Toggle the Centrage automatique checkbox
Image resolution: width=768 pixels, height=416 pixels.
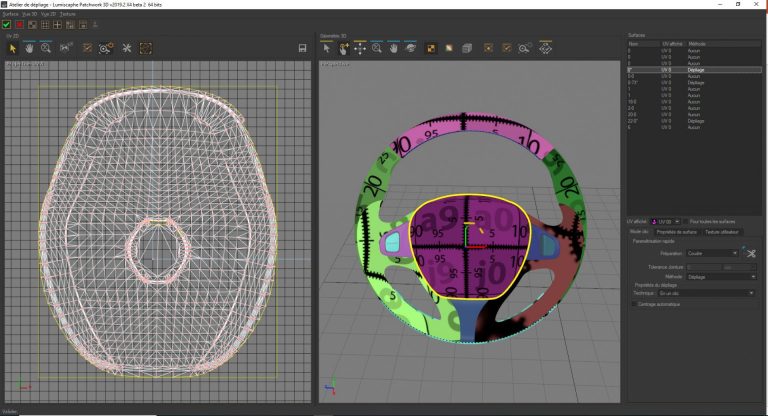[x=632, y=304]
